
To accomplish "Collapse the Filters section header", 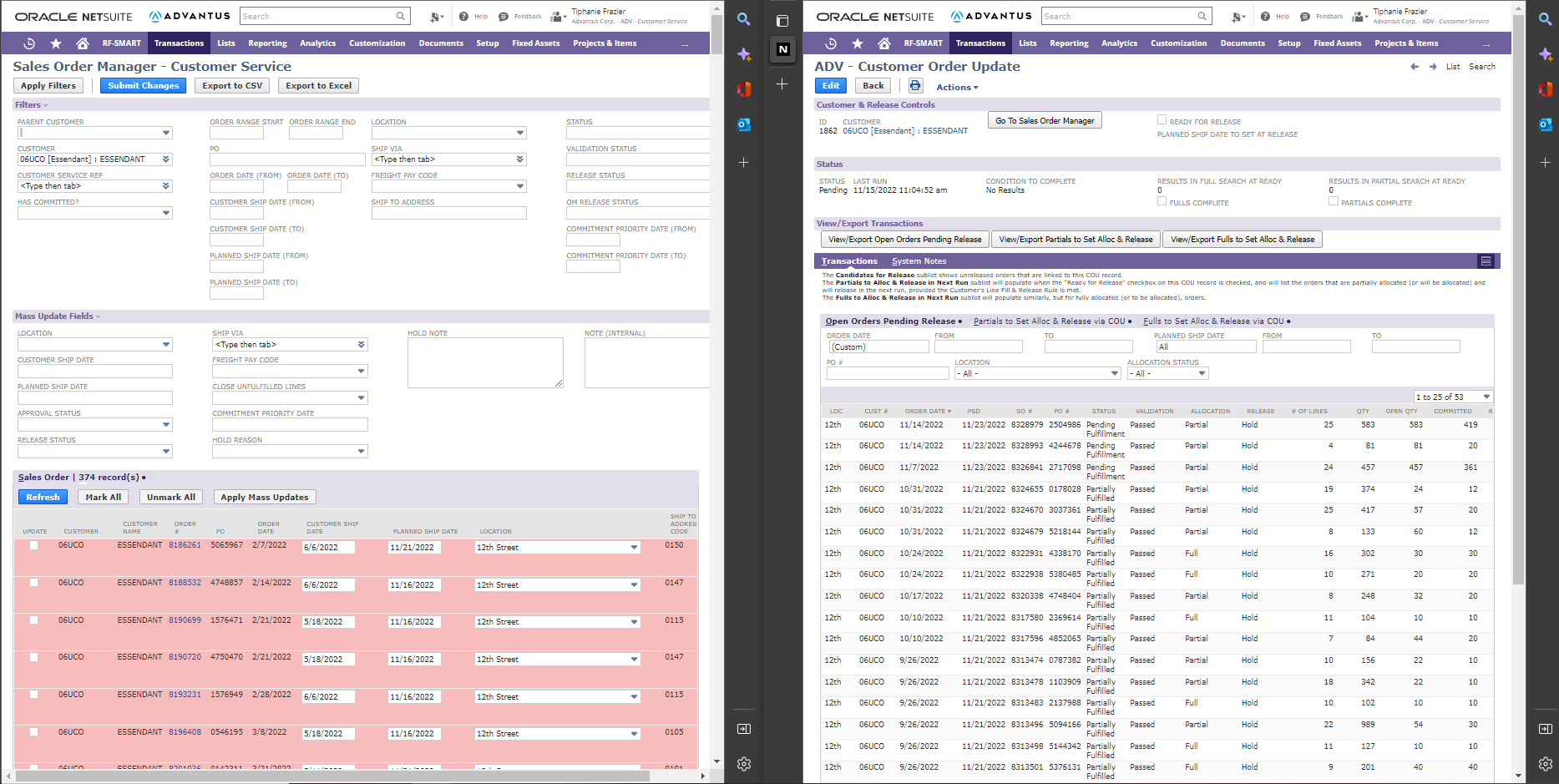I will pos(32,105).
